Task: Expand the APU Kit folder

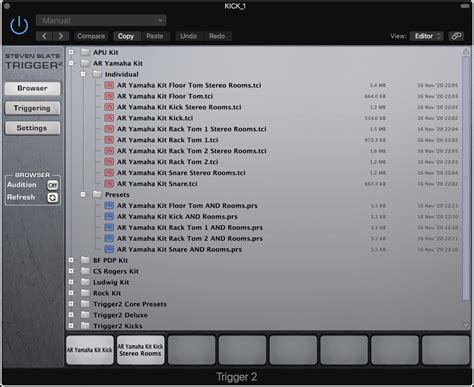Action: (71, 52)
